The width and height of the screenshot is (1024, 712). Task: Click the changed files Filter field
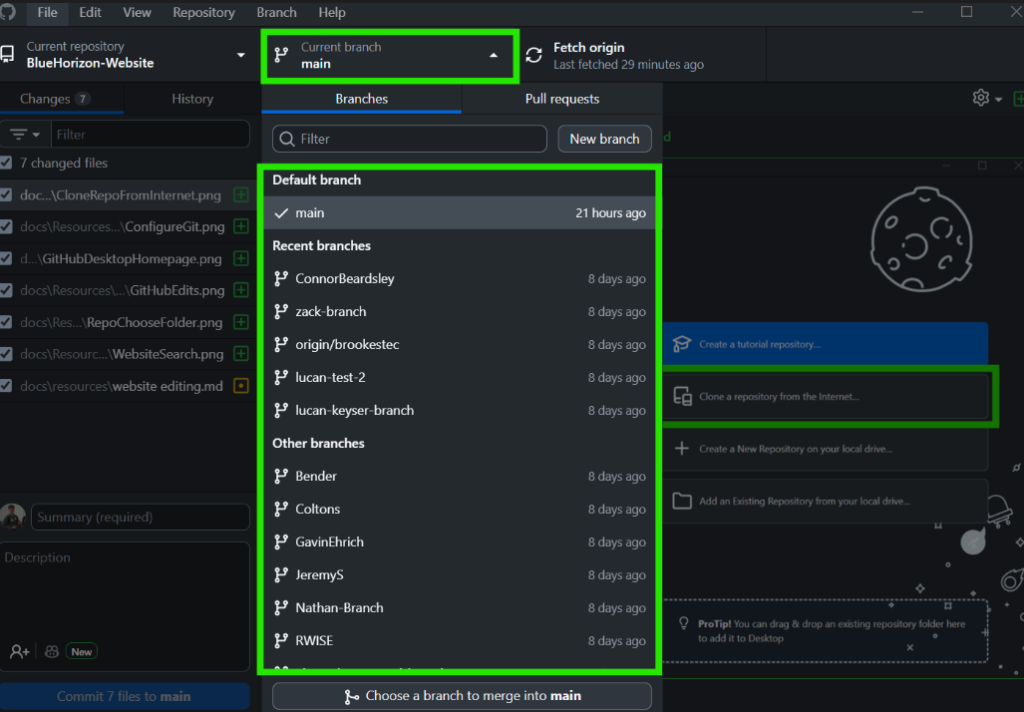[x=150, y=135]
